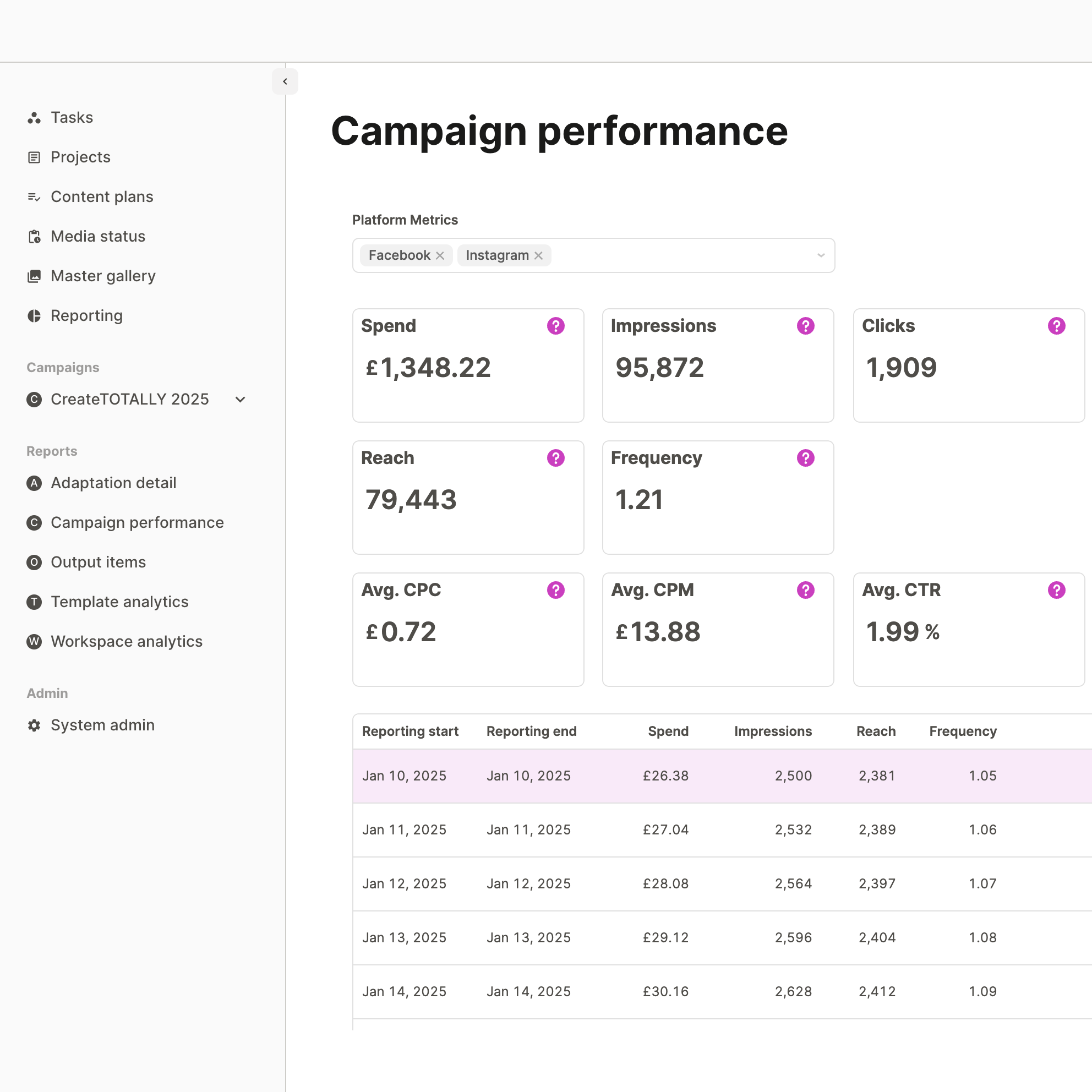The width and height of the screenshot is (1092, 1092).
Task: Click the Content plans list icon
Action: tap(34, 196)
